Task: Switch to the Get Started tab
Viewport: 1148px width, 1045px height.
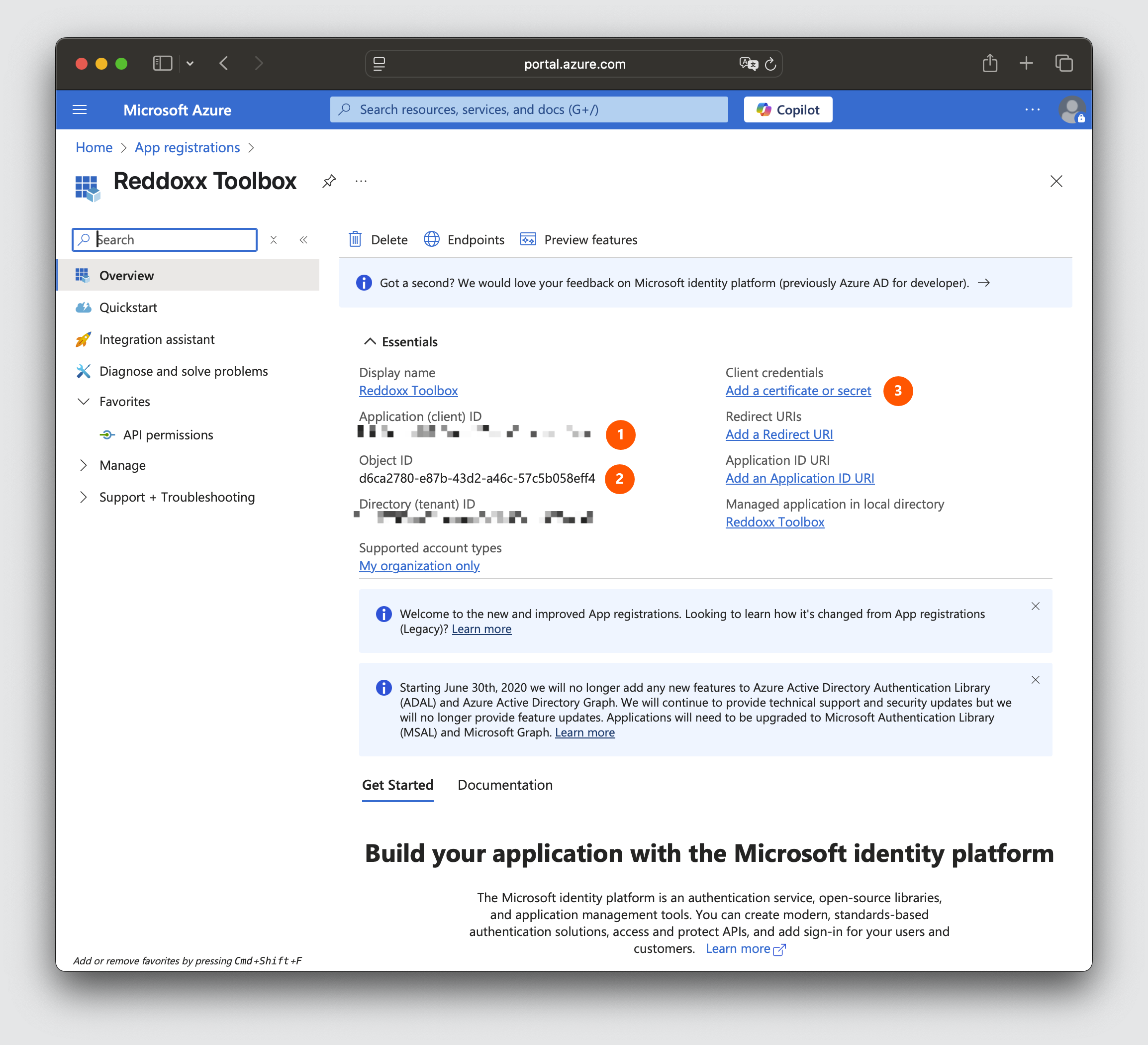Action: click(x=397, y=785)
